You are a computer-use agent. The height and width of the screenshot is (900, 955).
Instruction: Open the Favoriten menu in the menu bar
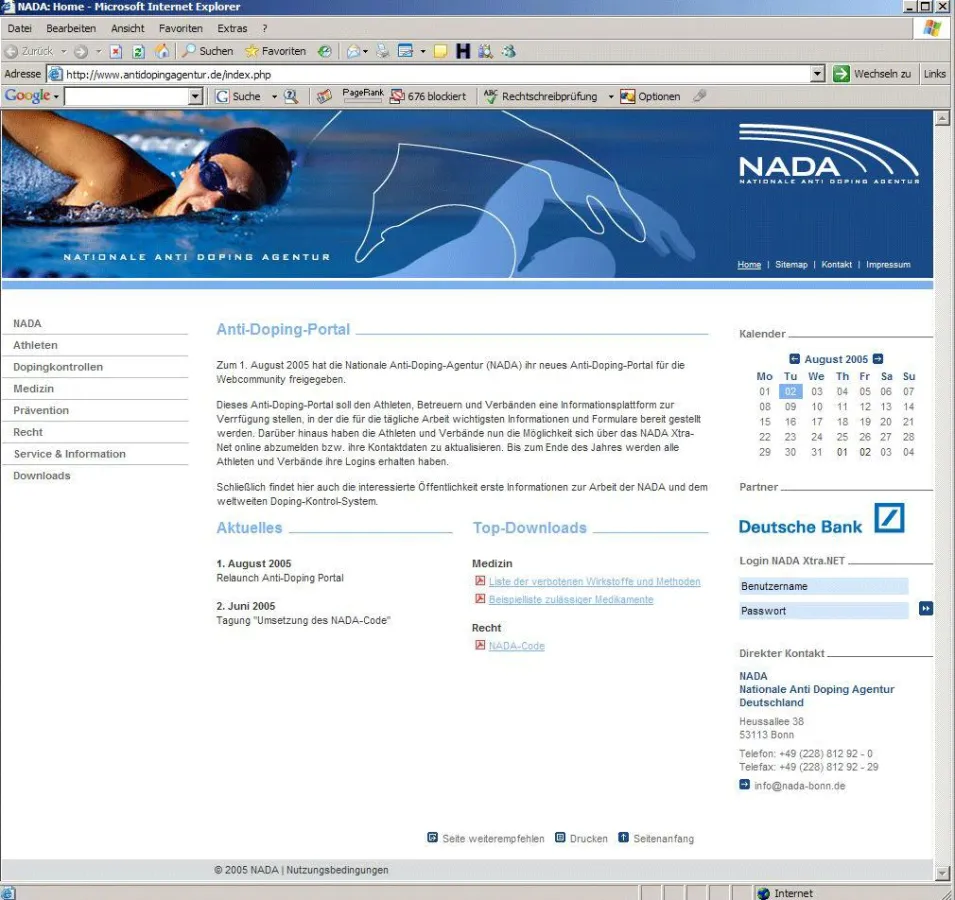(180, 28)
